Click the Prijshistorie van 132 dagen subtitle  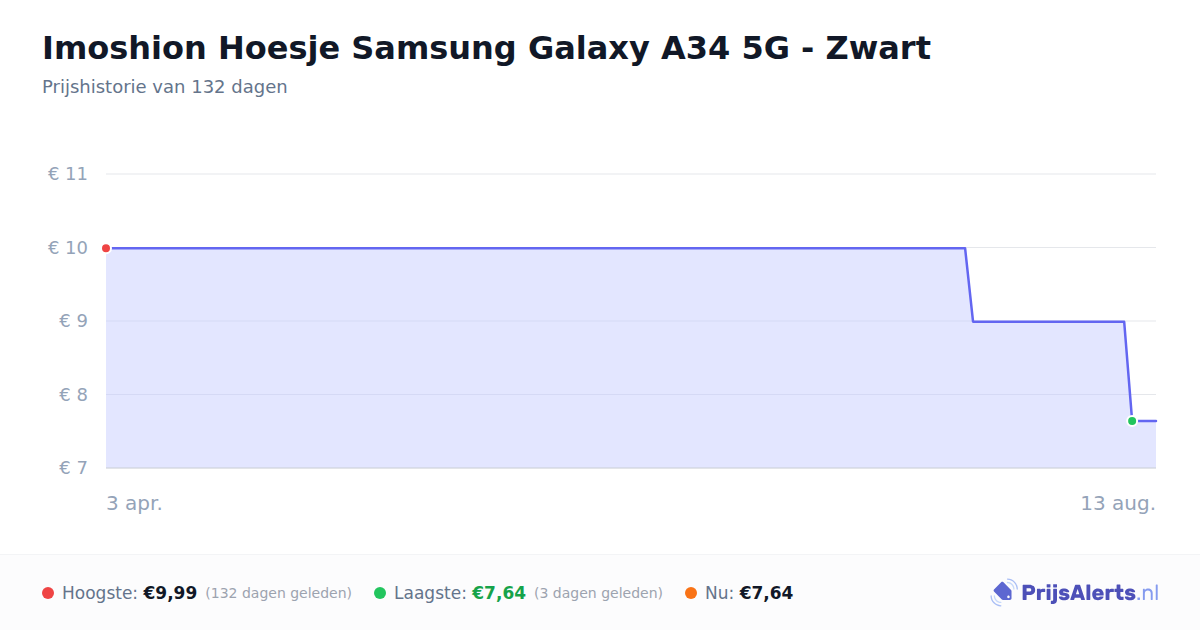165,87
